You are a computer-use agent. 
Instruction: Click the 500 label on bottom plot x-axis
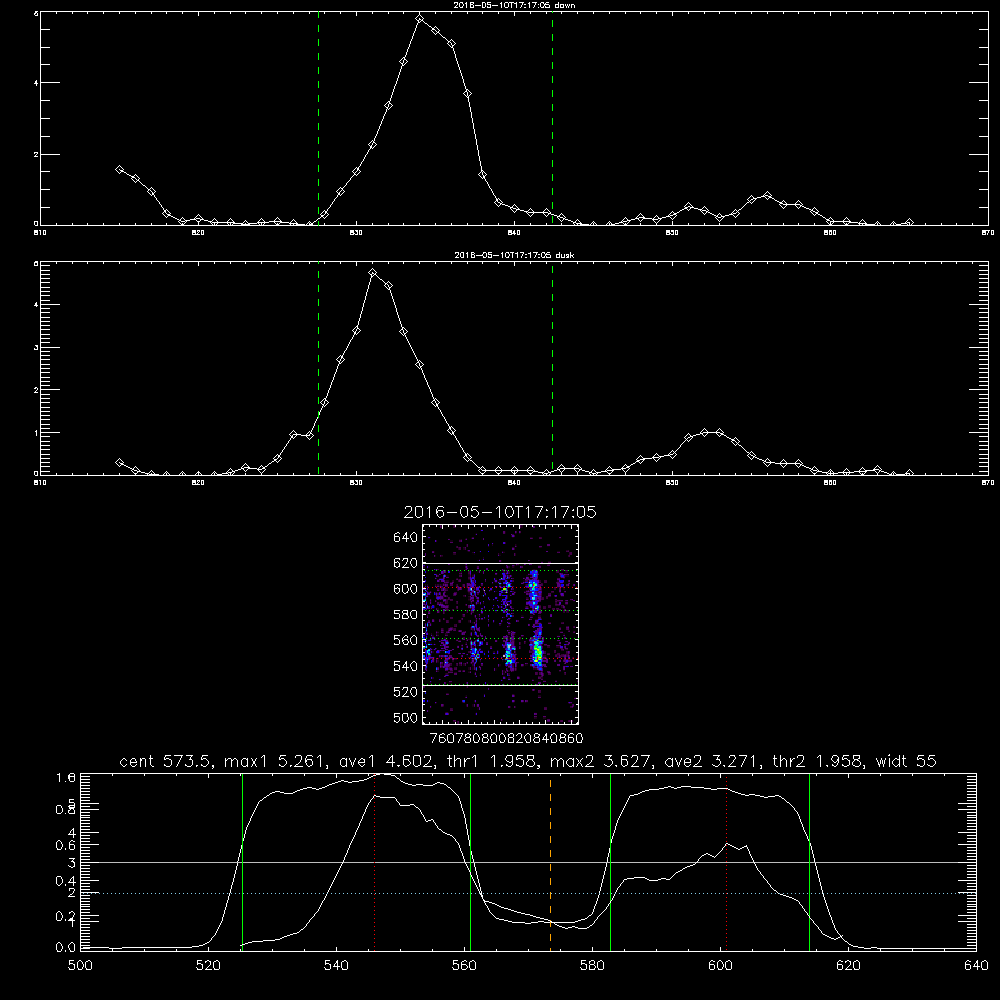tap(80, 966)
